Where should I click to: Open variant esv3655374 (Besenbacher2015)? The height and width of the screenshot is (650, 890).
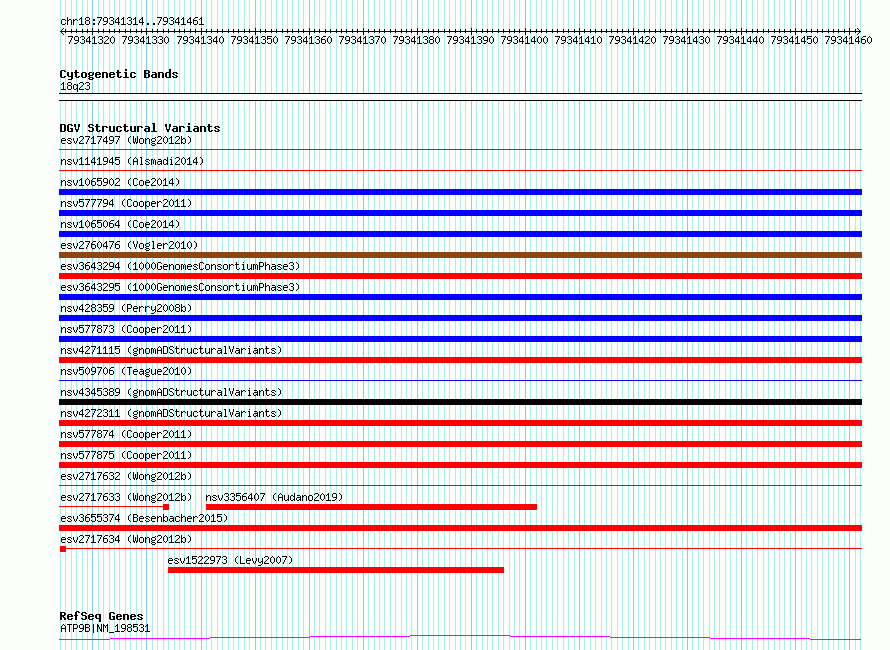click(144, 518)
